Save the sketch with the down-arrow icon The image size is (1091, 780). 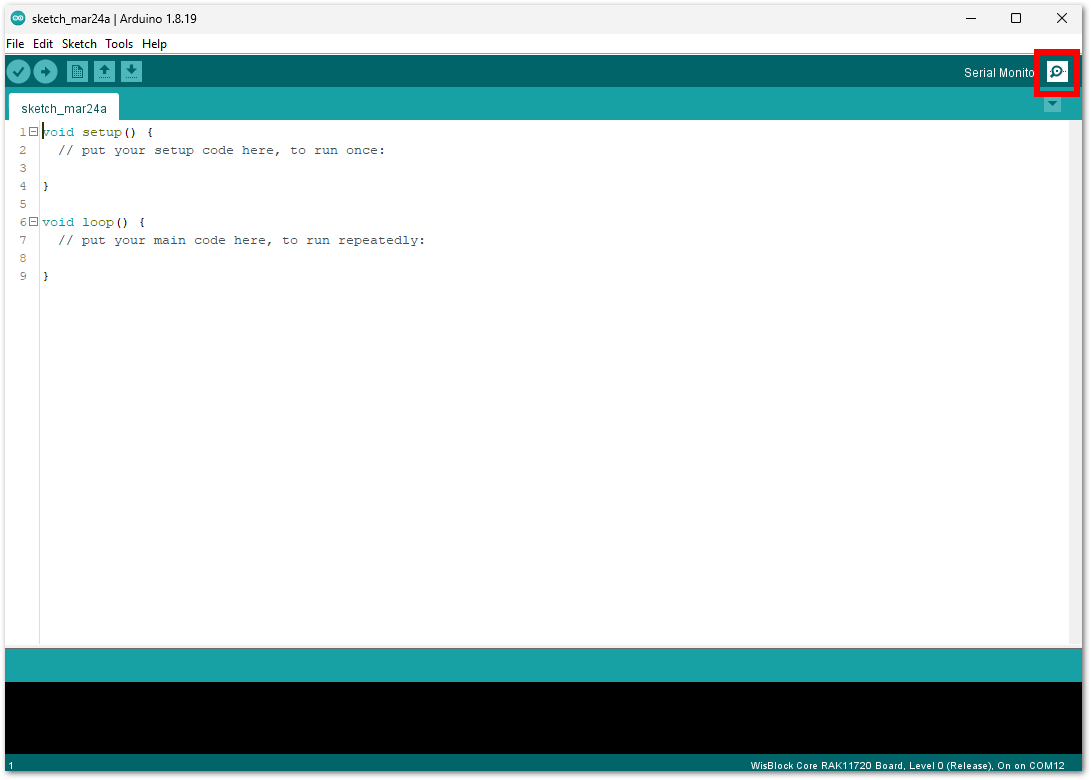[132, 72]
